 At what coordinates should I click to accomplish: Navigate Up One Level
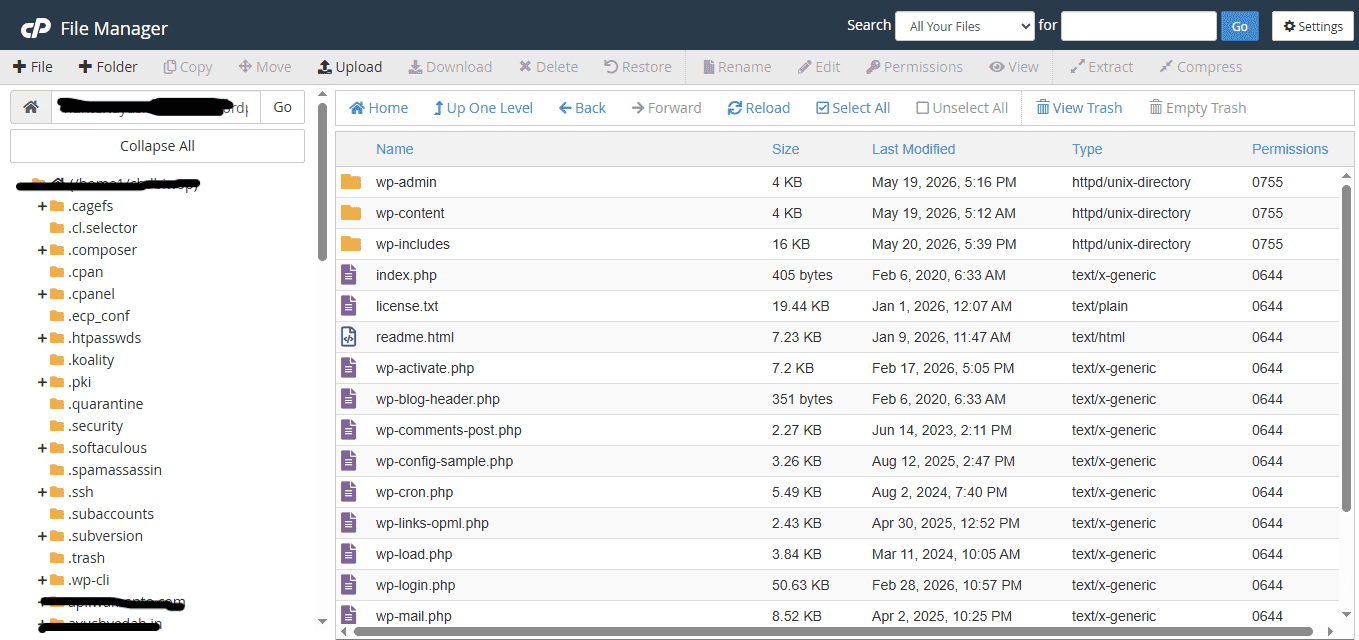[x=483, y=108]
